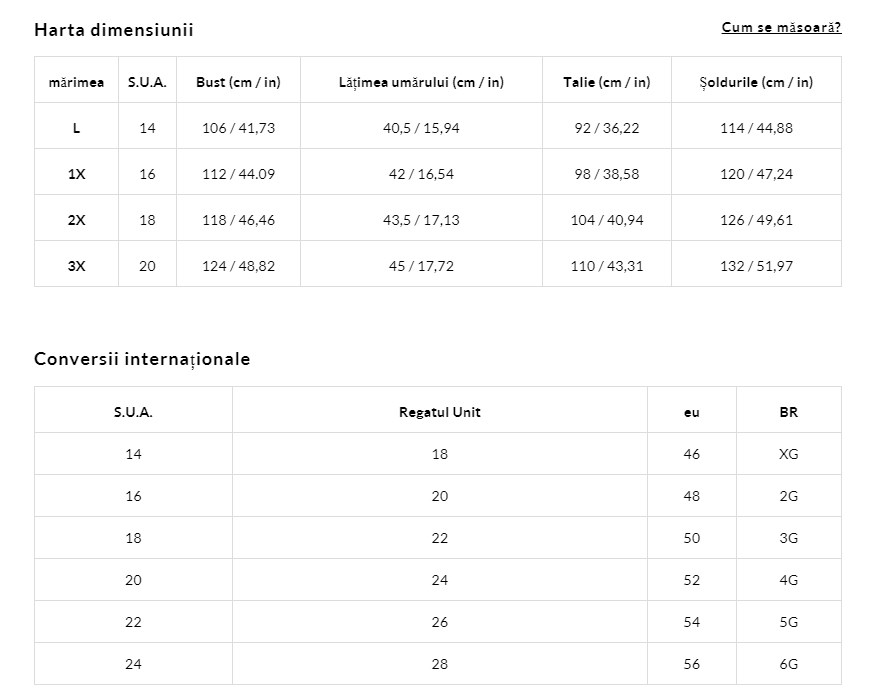Click the "BR" column header
879x697 pixels.
click(x=789, y=412)
